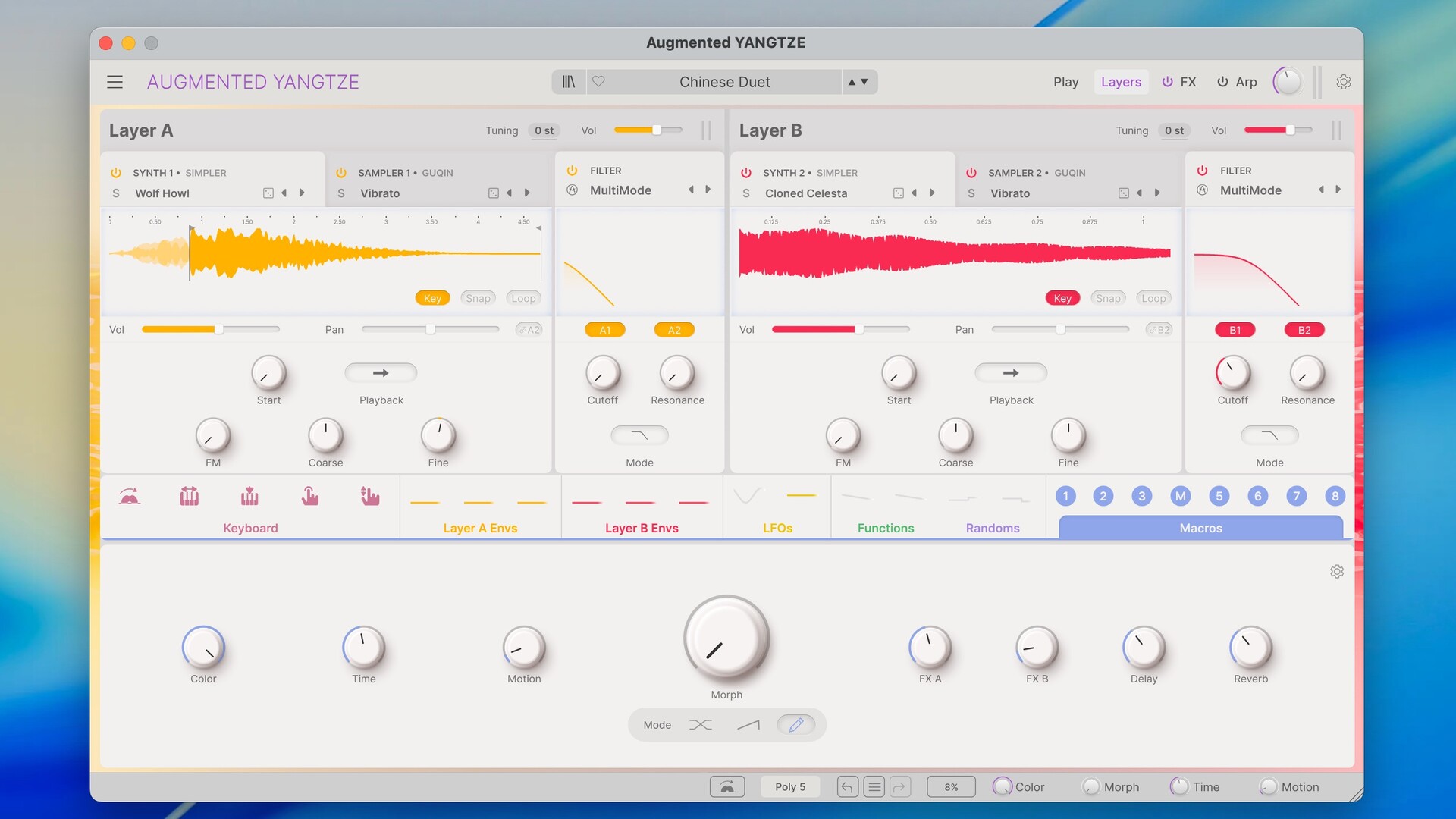Click Layer B filter type icon
The width and height of the screenshot is (1456, 819).
point(1203,190)
